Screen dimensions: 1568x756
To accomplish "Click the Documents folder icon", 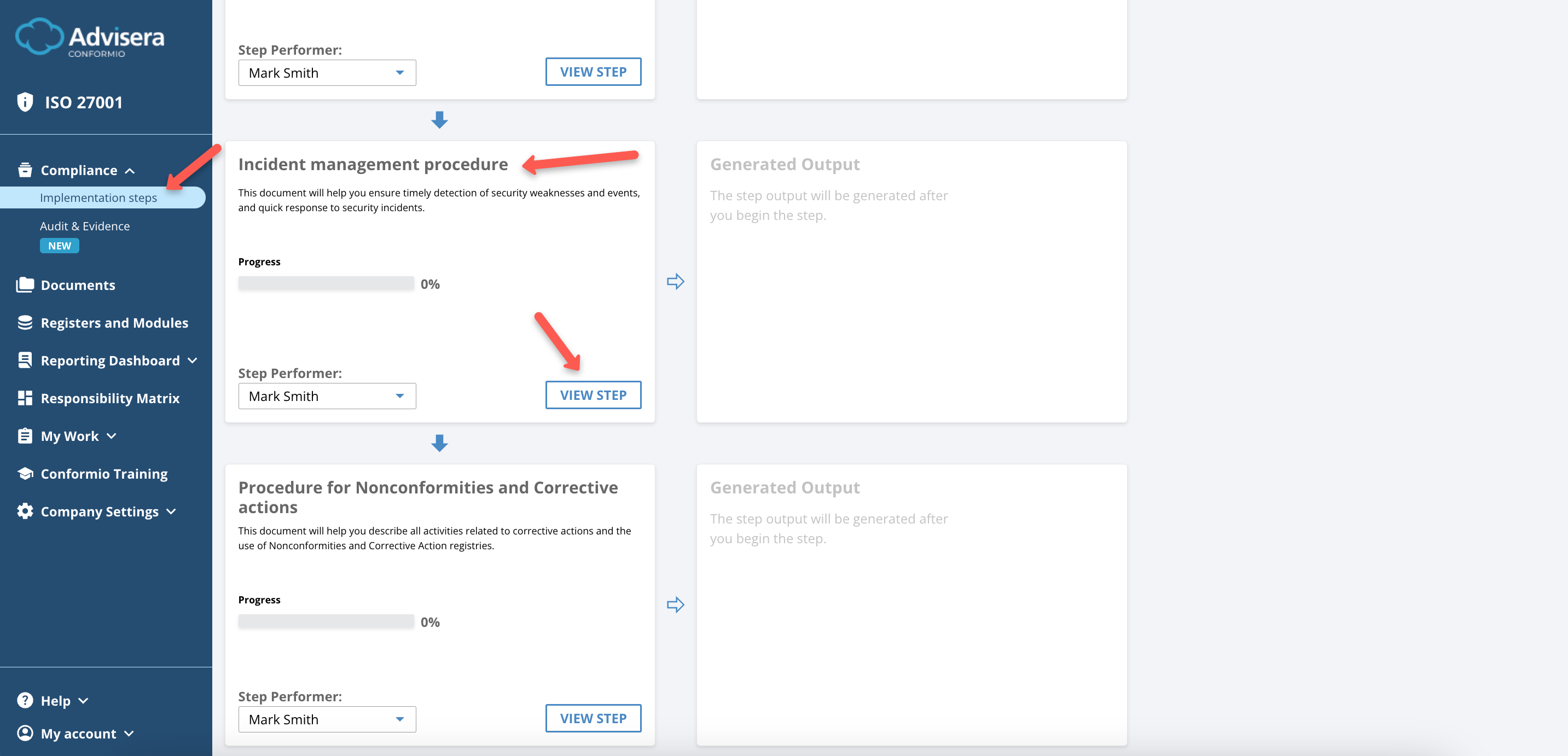I will (25, 285).
